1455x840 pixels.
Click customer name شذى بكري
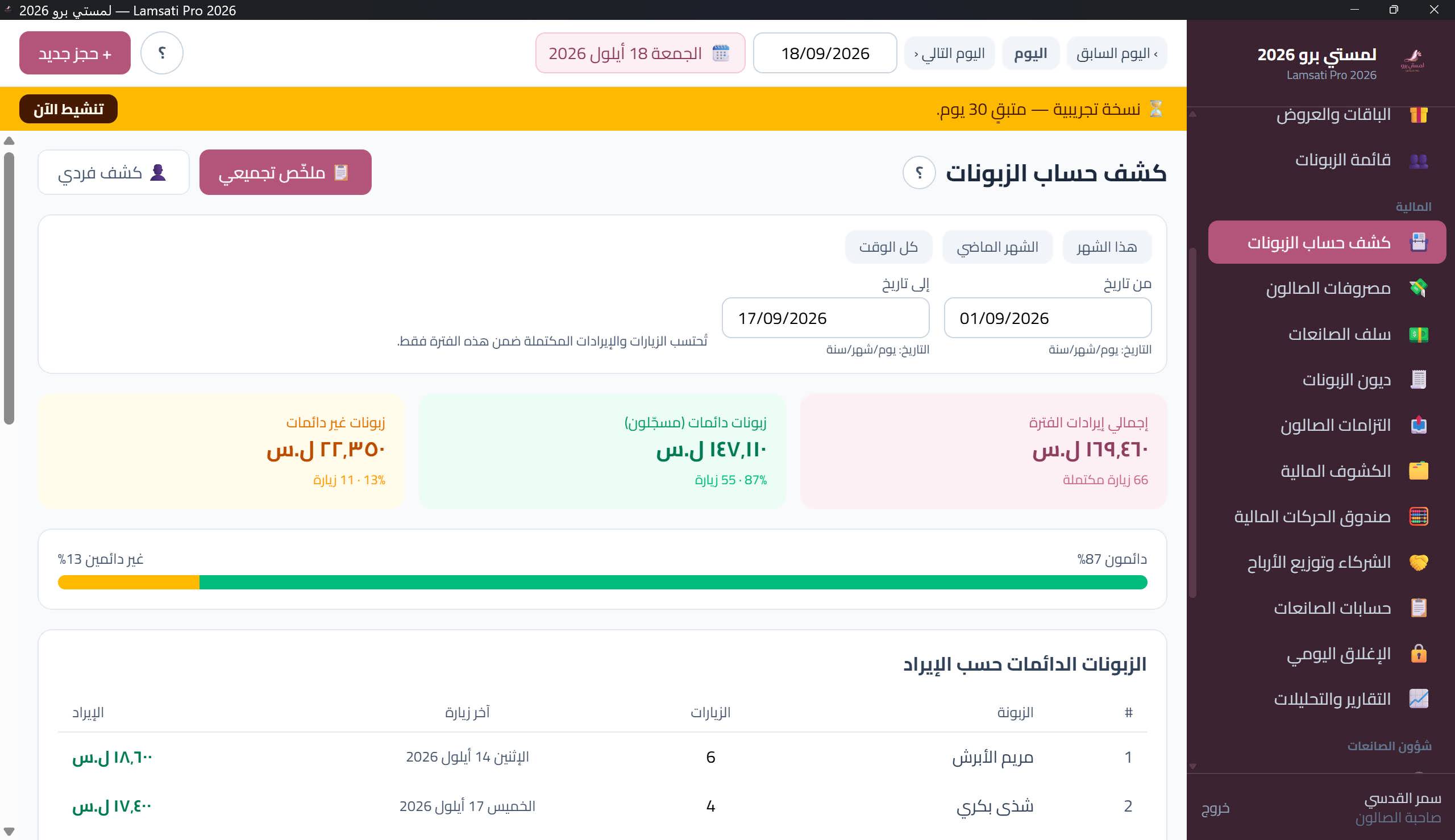pos(995,806)
